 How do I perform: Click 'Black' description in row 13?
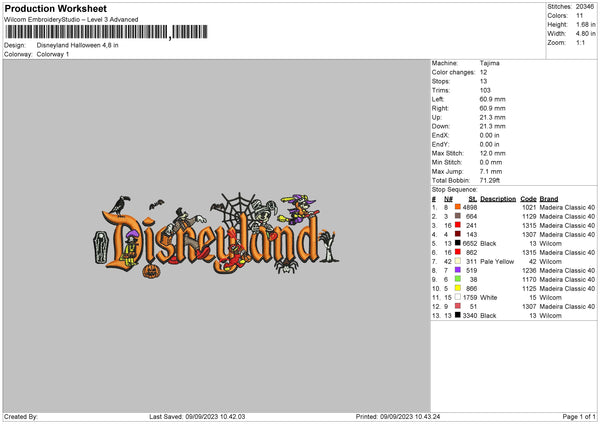point(488,316)
